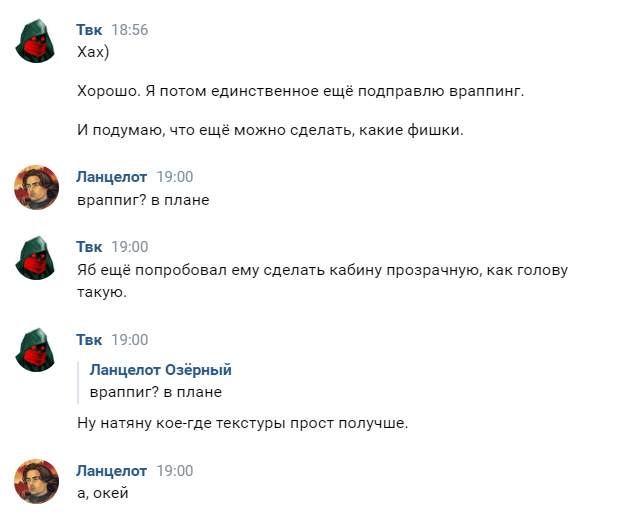This screenshot has width=618, height=517.
Task: Click the 18:56 timestamp
Action: pos(130,30)
